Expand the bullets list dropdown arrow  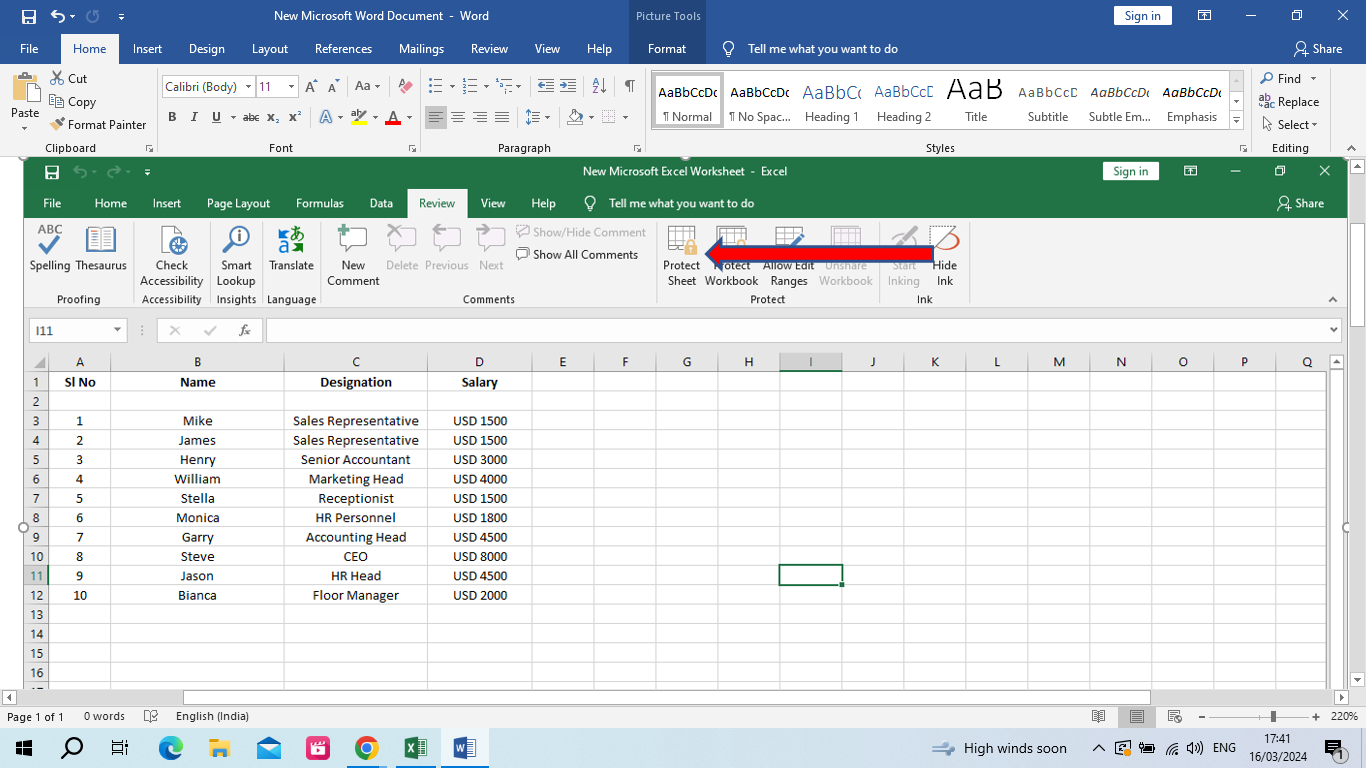click(452, 87)
